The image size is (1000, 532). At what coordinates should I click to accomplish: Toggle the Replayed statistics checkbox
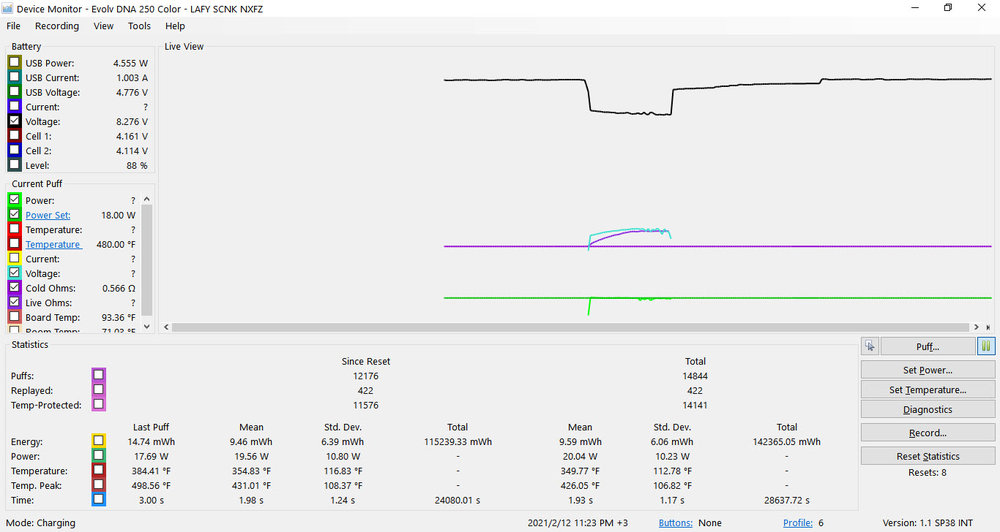pos(98,390)
